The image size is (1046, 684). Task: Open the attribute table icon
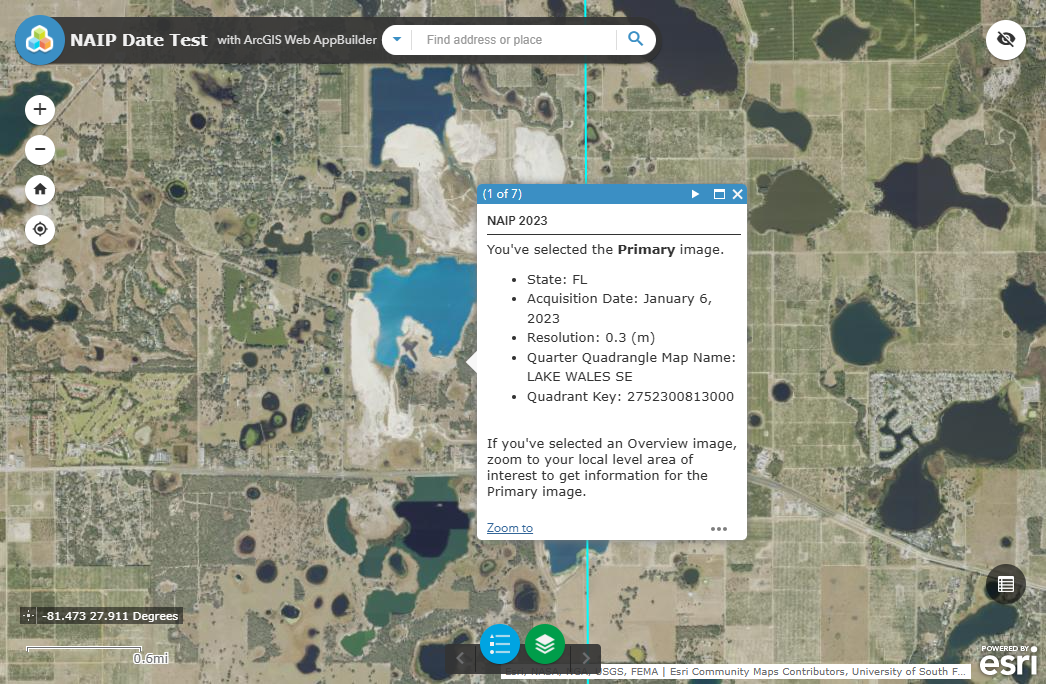pos(1005,584)
